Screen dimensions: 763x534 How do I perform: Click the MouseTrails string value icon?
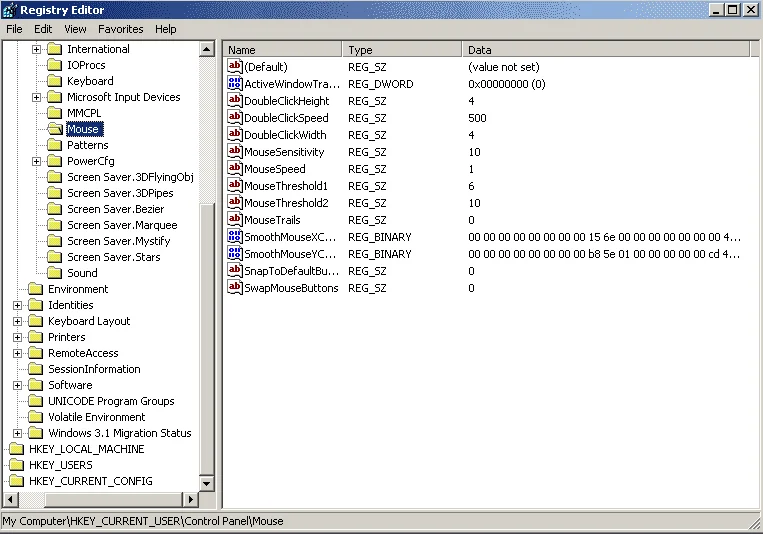point(235,220)
